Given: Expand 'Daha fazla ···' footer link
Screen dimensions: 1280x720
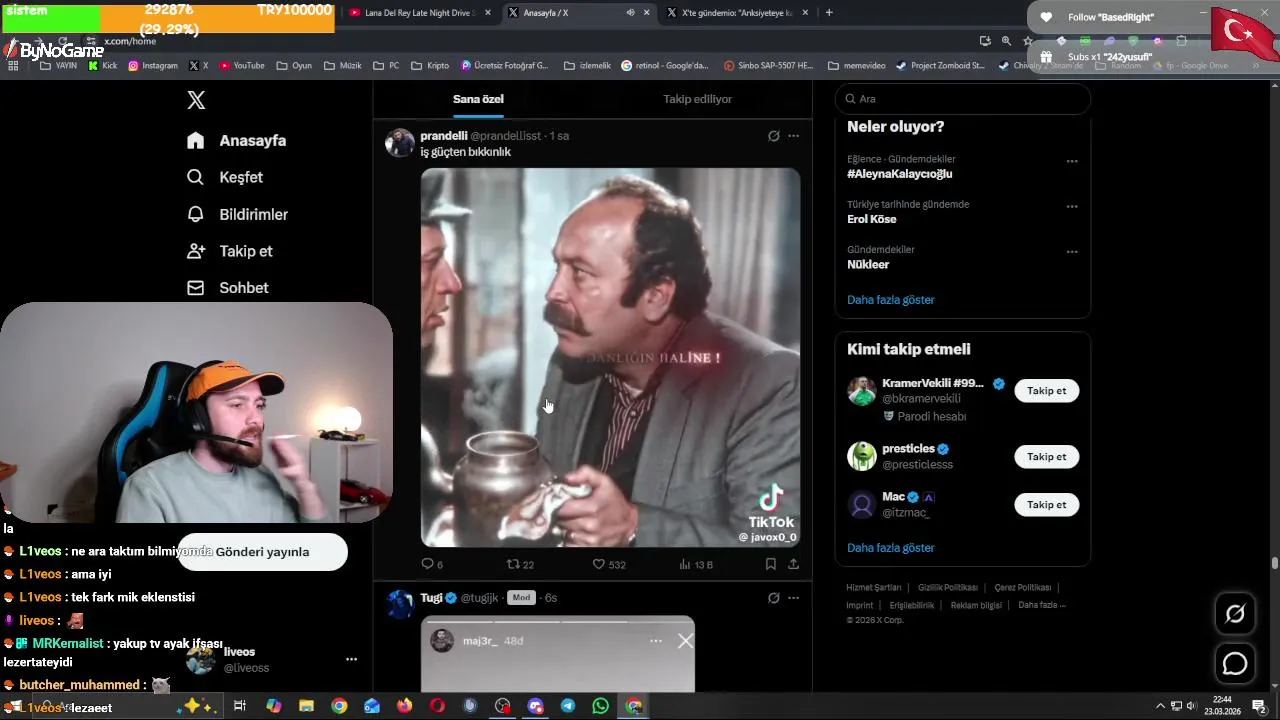Looking at the screenshot, I should point(1042,605).
